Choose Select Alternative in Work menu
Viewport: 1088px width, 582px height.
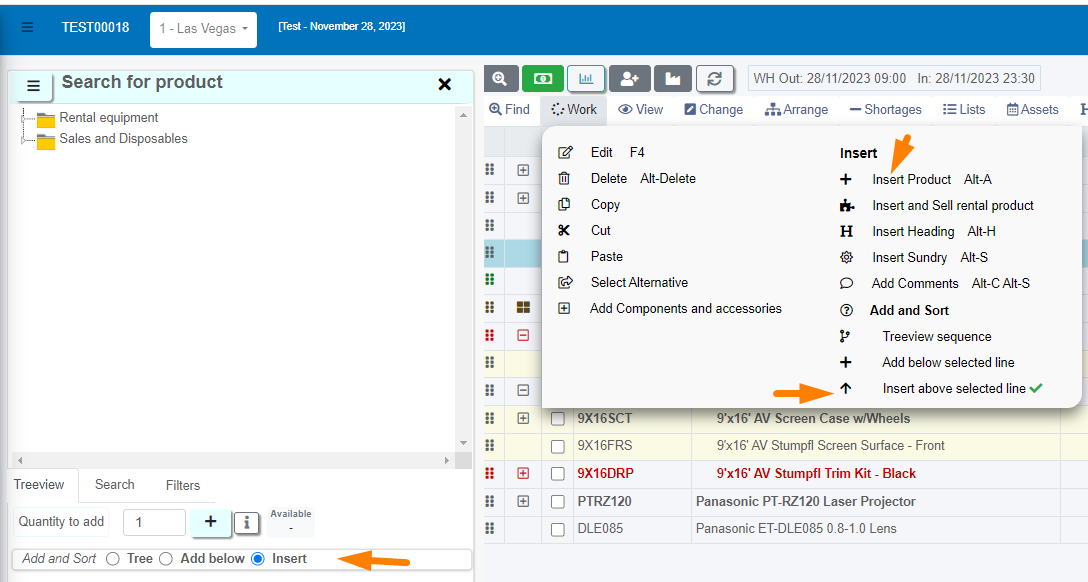[623, 283]
